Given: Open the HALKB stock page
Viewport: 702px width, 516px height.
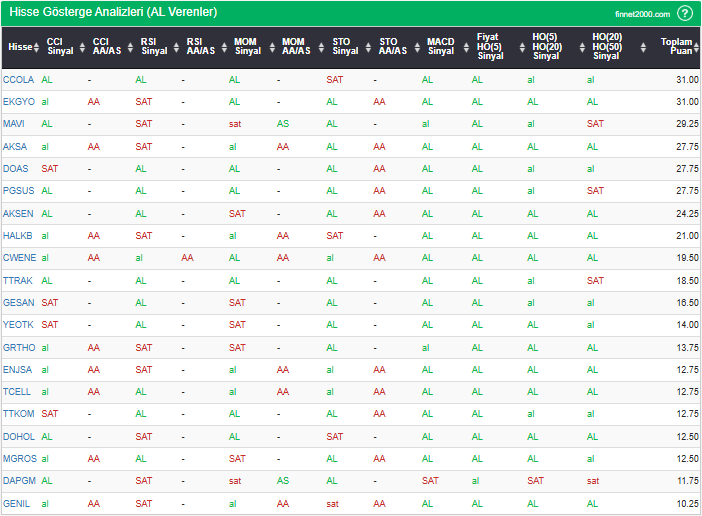Looking at the screenshot, I should coord(18,236).
